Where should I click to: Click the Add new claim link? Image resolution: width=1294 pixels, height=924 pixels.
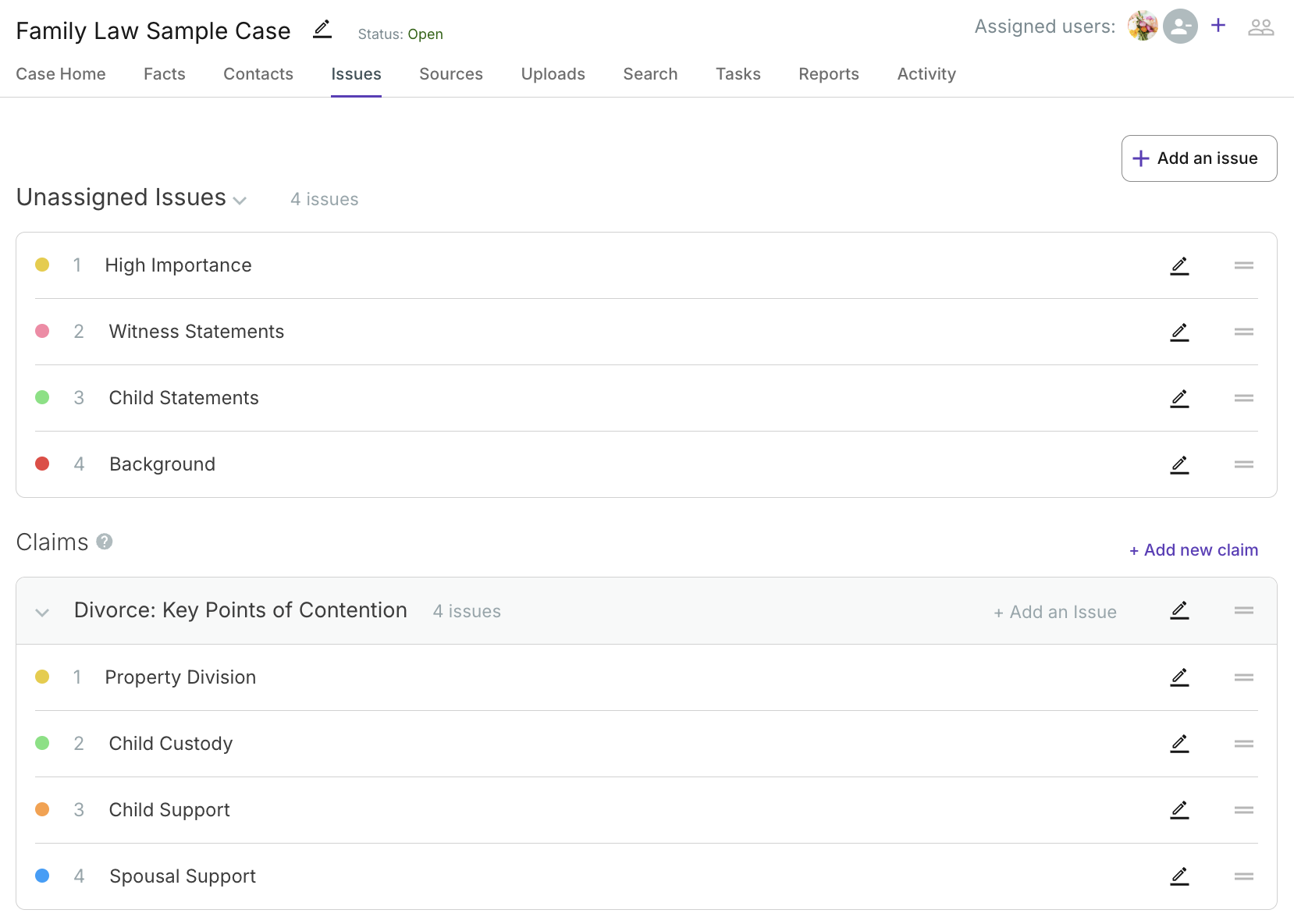point(1193,549)
